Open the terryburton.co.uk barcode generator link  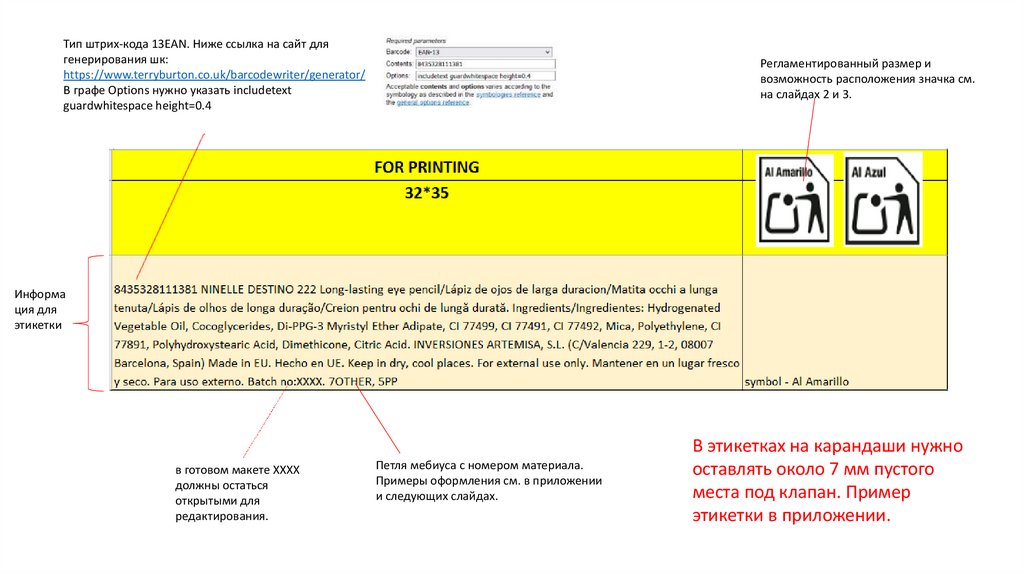(x=214, y=74)
